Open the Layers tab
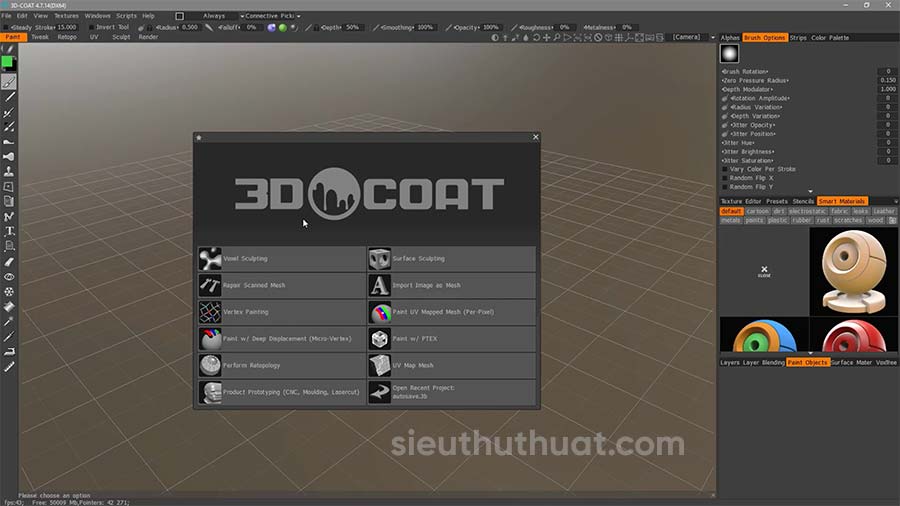Screen dimensions: 900x506 point(730,363)
